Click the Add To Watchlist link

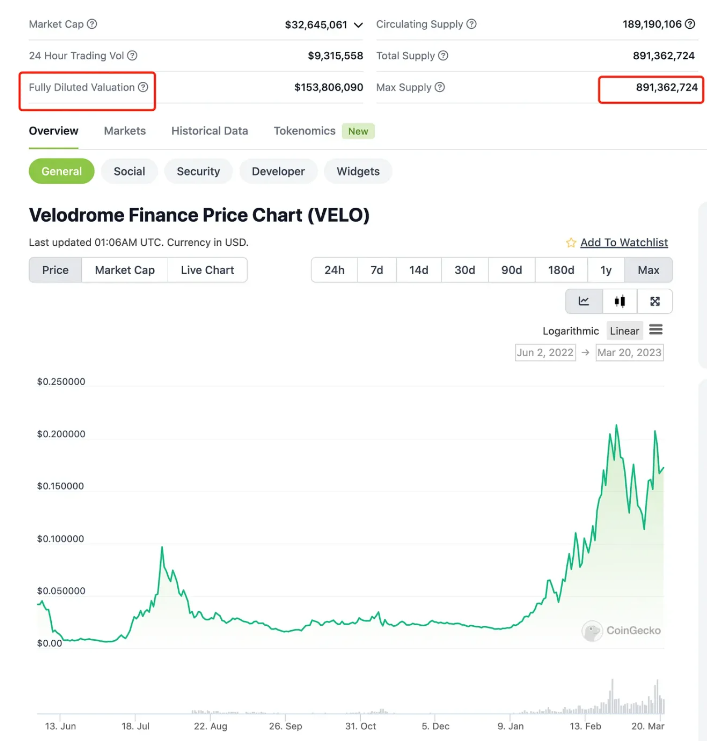(624, 242)
